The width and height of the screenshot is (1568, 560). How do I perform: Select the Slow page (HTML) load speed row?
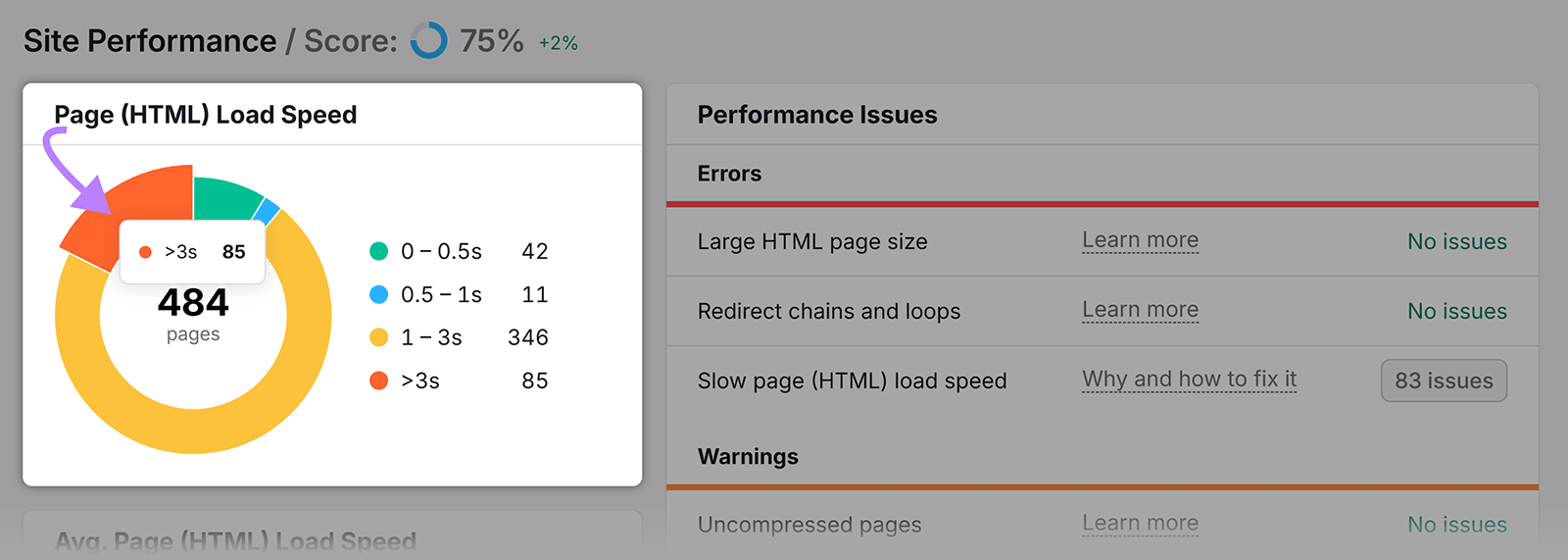pyautogui.click(x=852, y=381)
